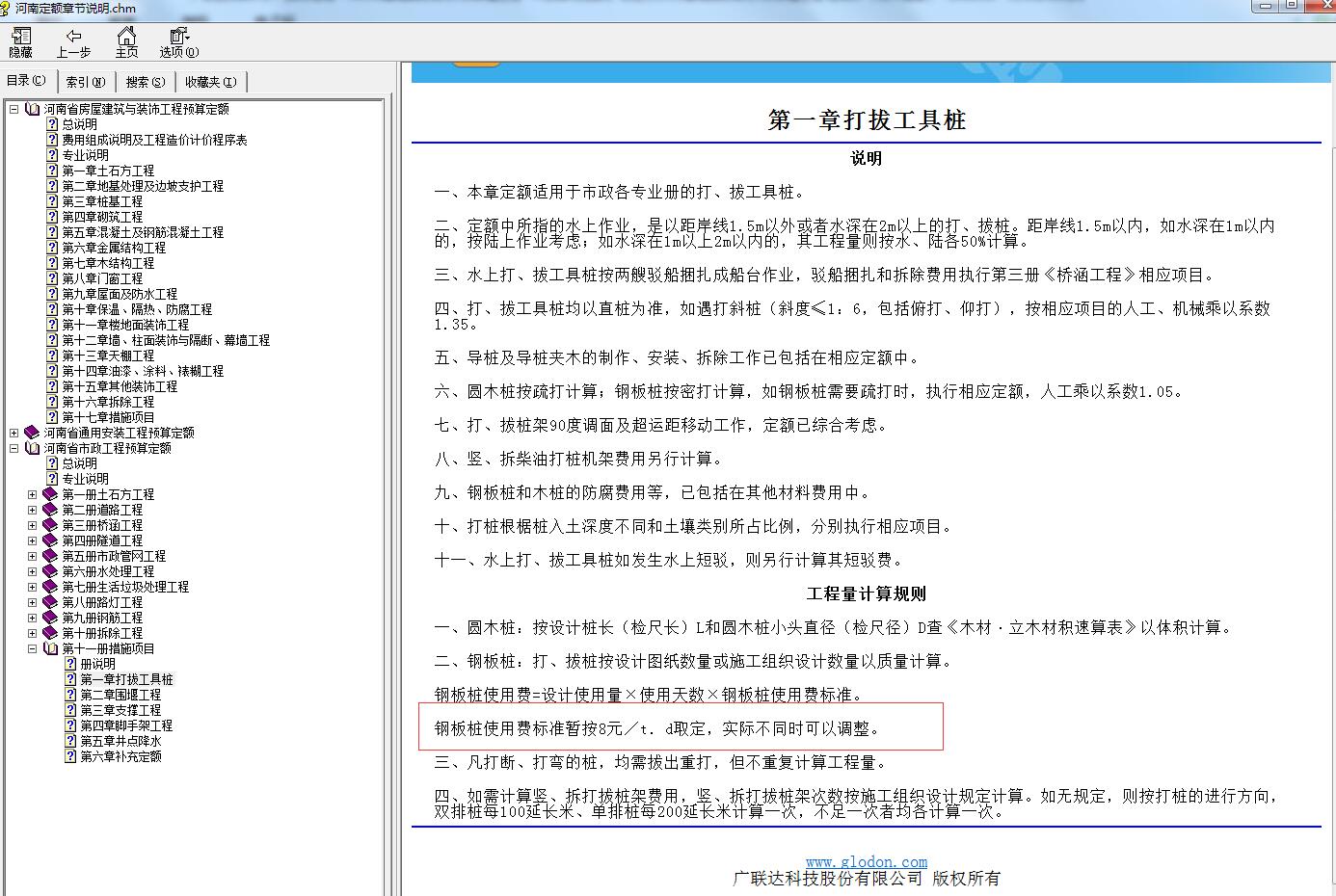Click the open book icon of 河南省市政工程预算定额

(x=32, y=448)
